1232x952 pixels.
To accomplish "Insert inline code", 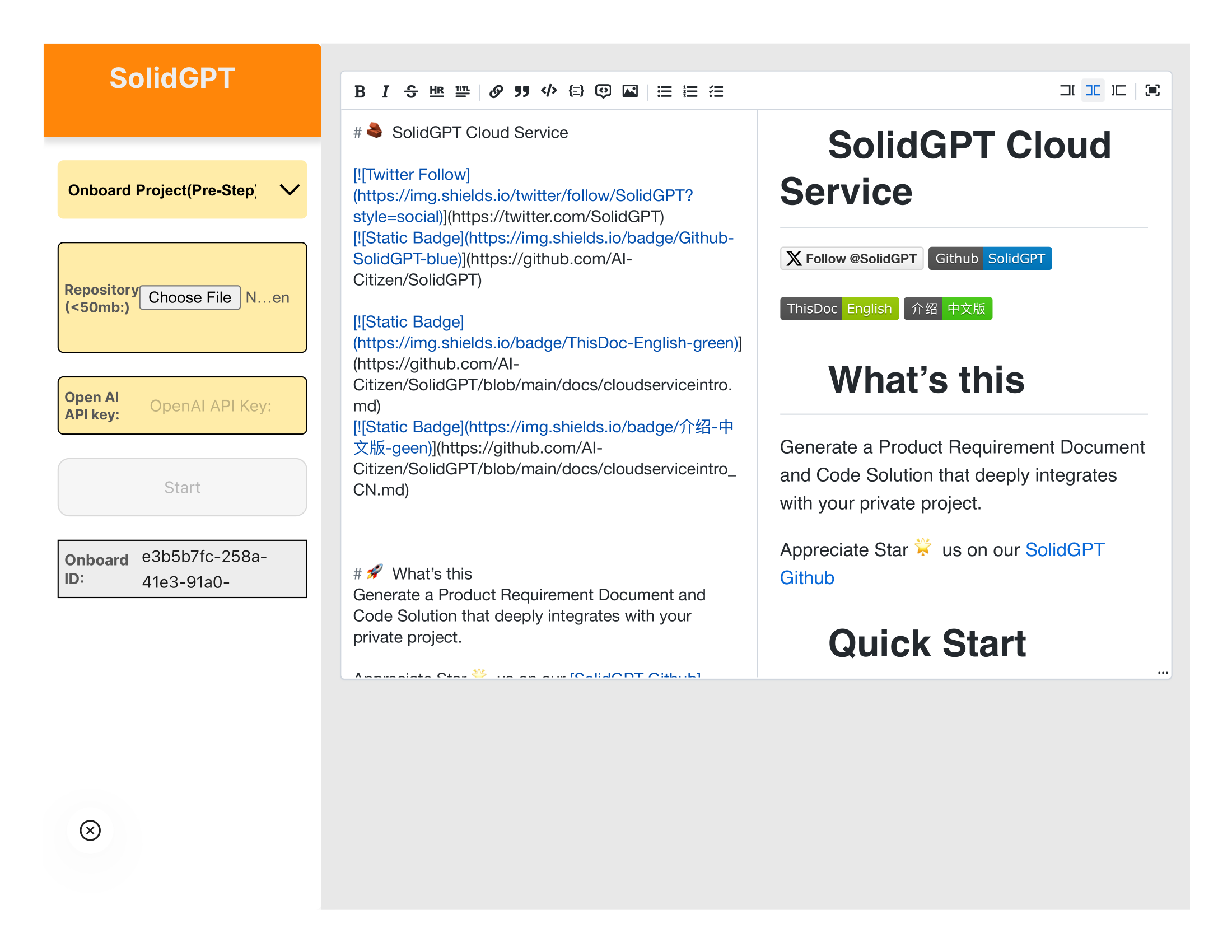I will 548,91.
